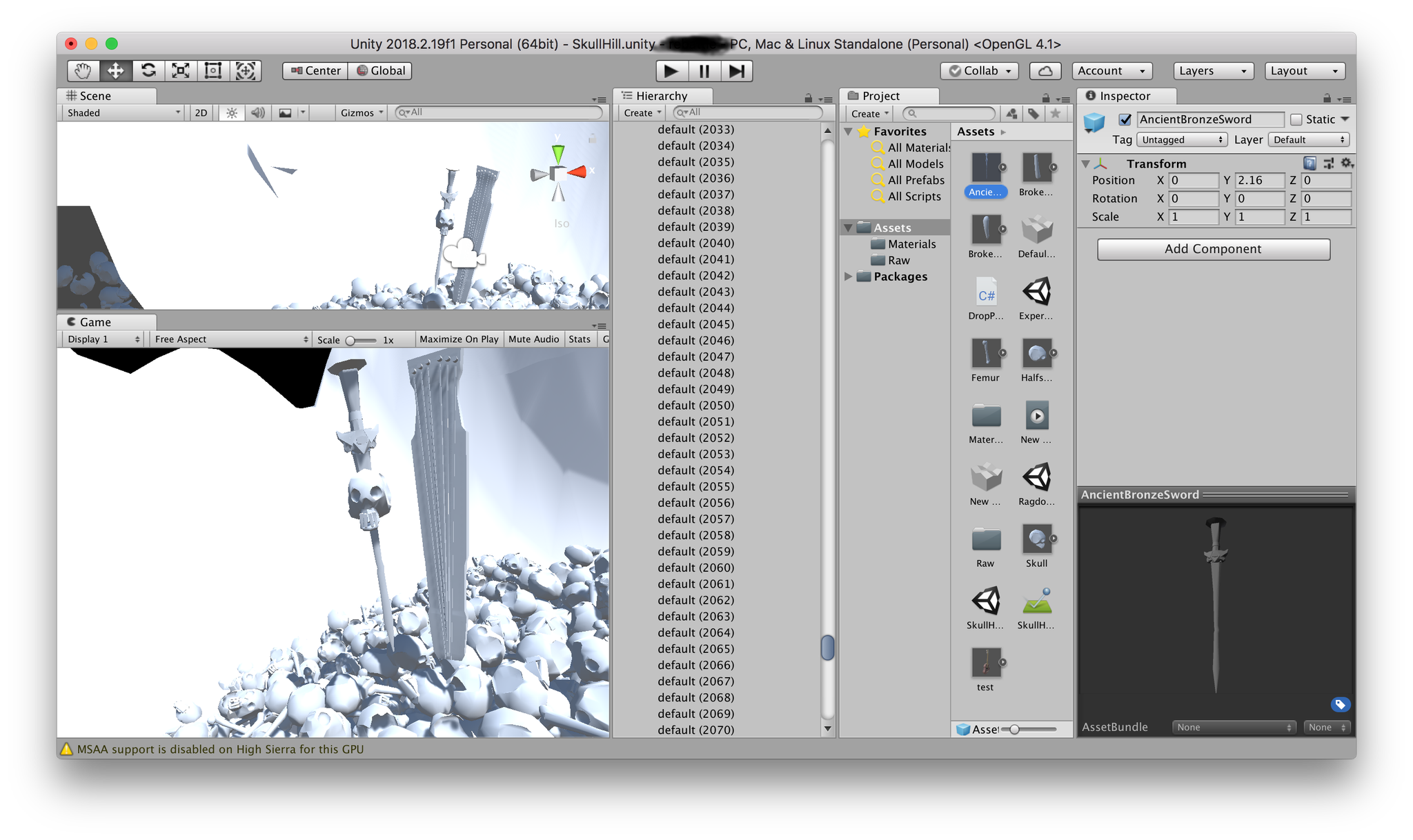Toggle scene audio speaker icon
The image size is (1413, 840).
[x=258, y=113]
